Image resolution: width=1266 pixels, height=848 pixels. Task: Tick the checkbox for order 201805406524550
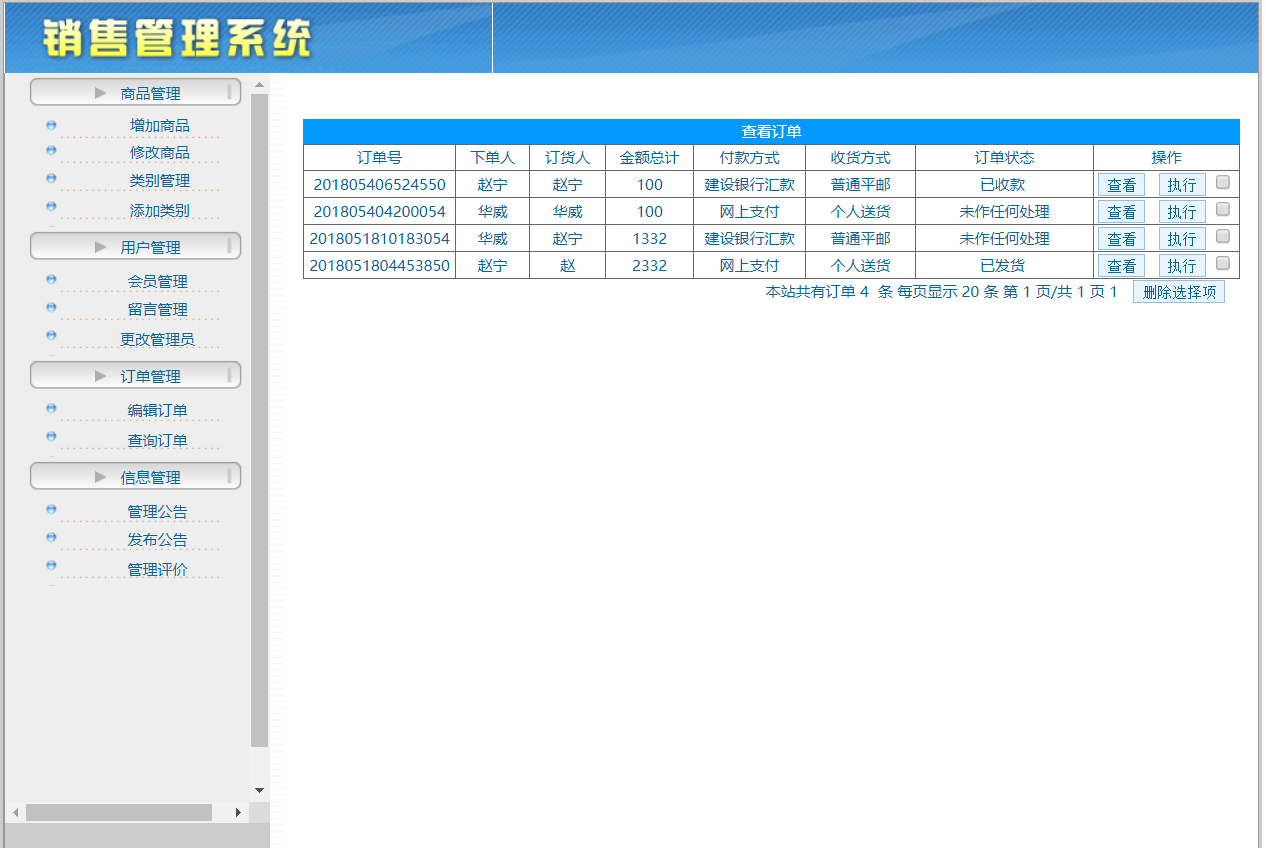tap(1222, 182)
